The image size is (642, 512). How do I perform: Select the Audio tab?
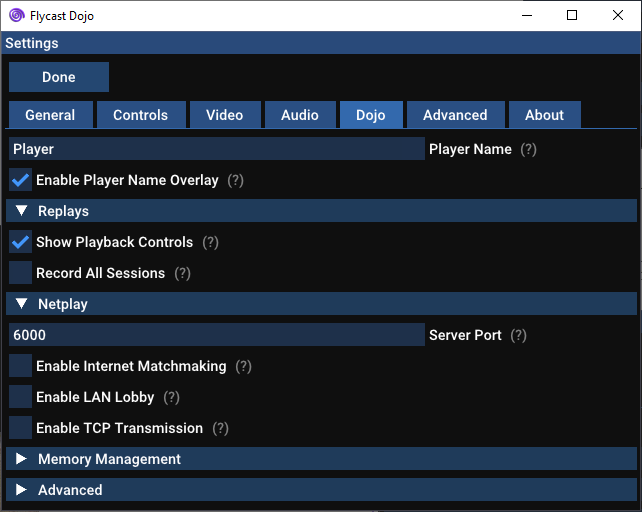coord(300,115)
